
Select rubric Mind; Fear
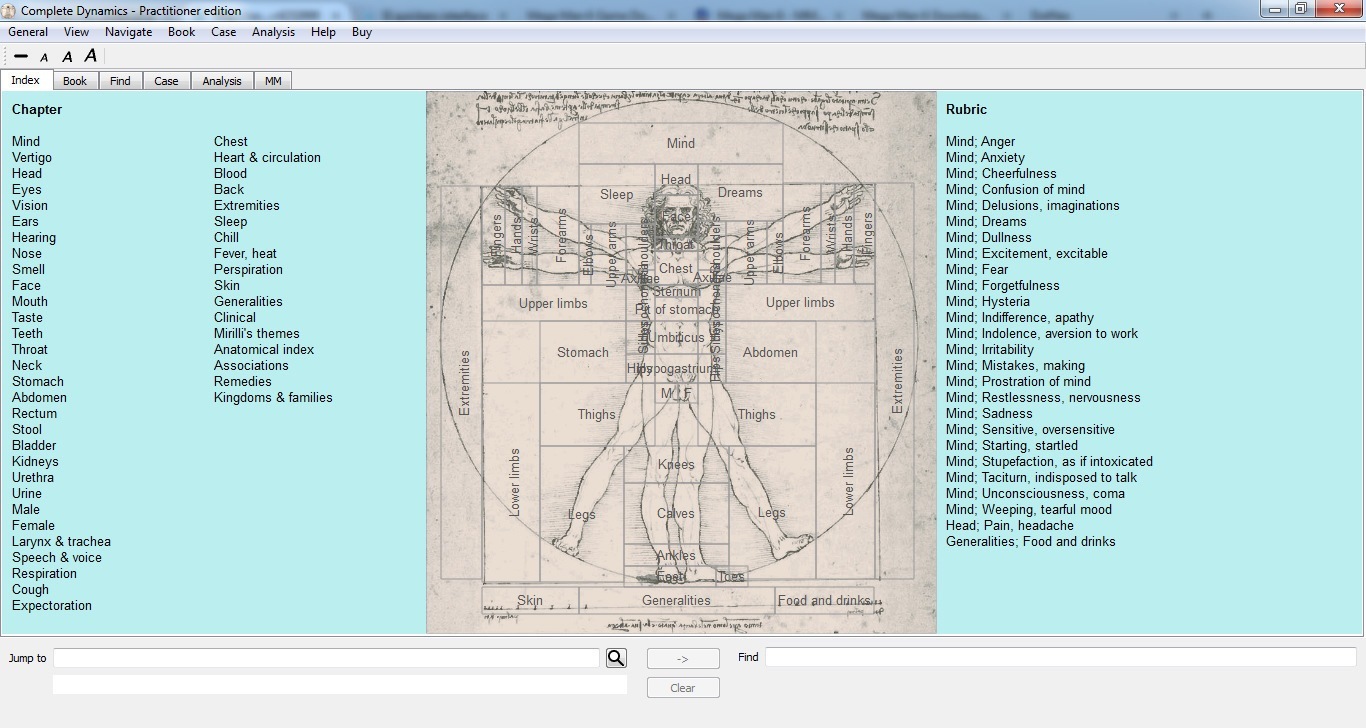[x=977, y=269]
